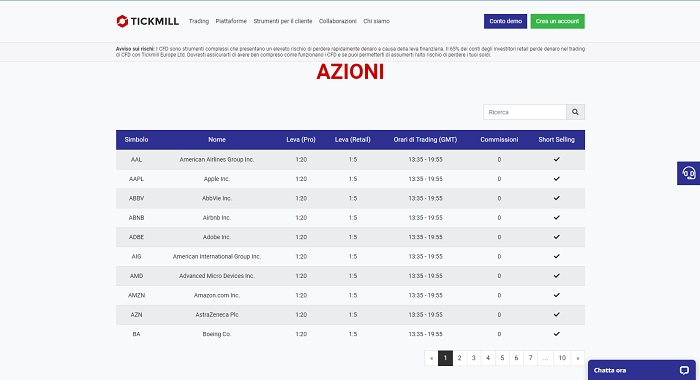Screen dimensions: 700x380
Task: Open the Piattaforme menu
Action: (231, 21)
